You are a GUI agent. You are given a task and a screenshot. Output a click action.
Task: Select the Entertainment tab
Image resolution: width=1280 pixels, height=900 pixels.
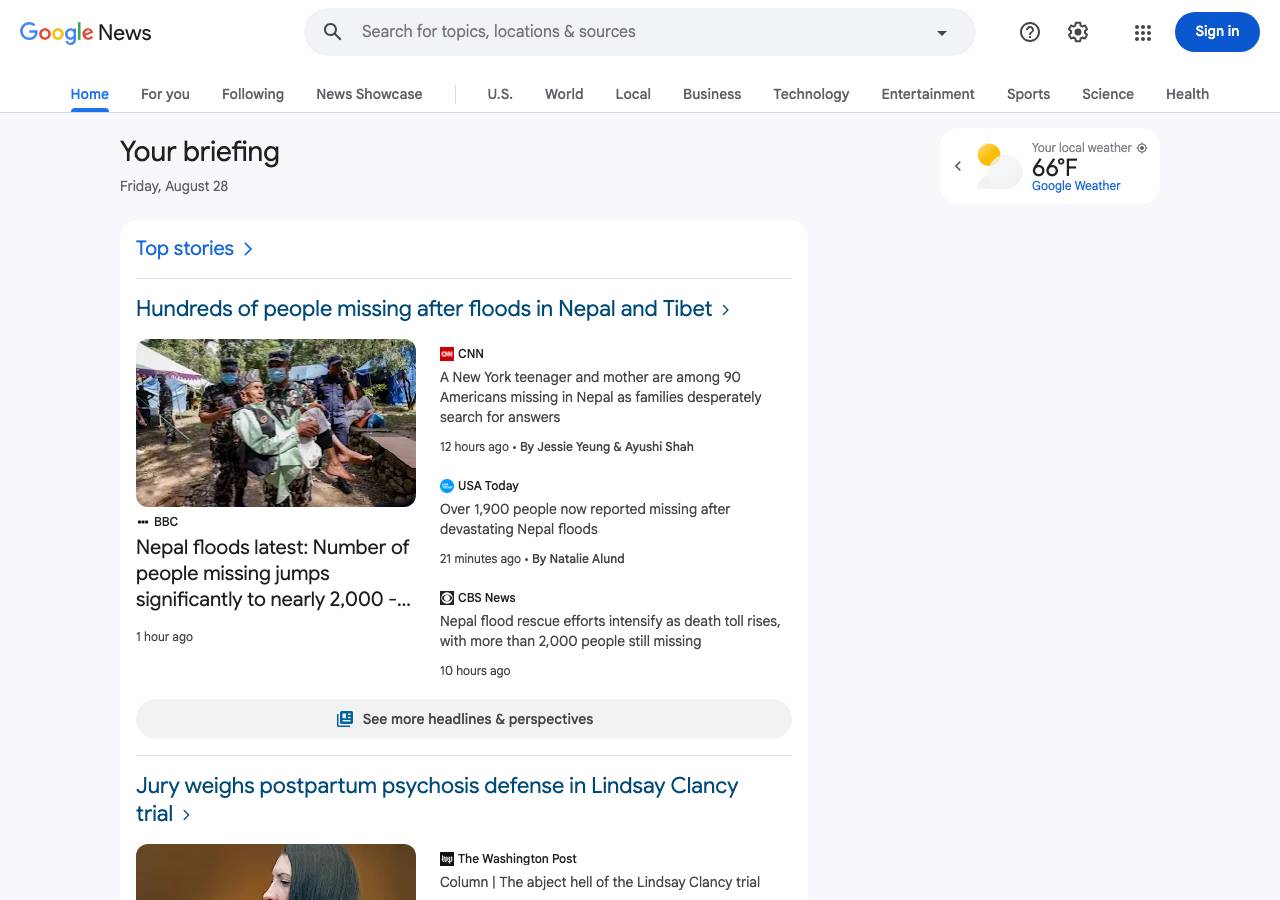(x=928, y=94)
